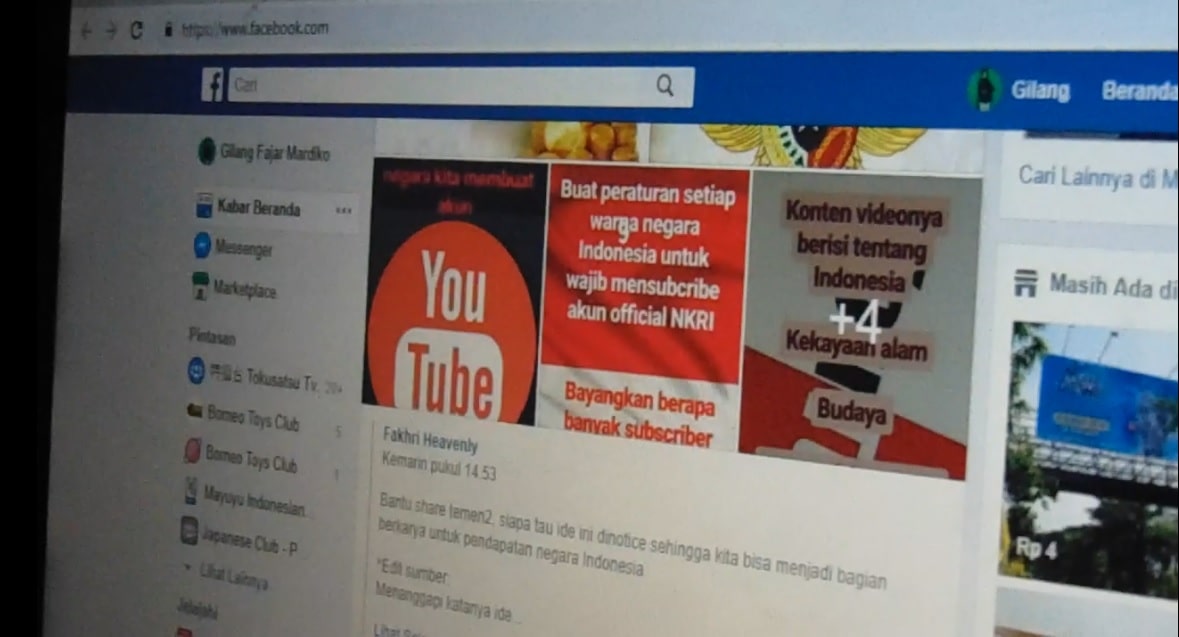Click the 'Bantu share temen2' post text
The image size is (1179, 637).
pos(632,541)
